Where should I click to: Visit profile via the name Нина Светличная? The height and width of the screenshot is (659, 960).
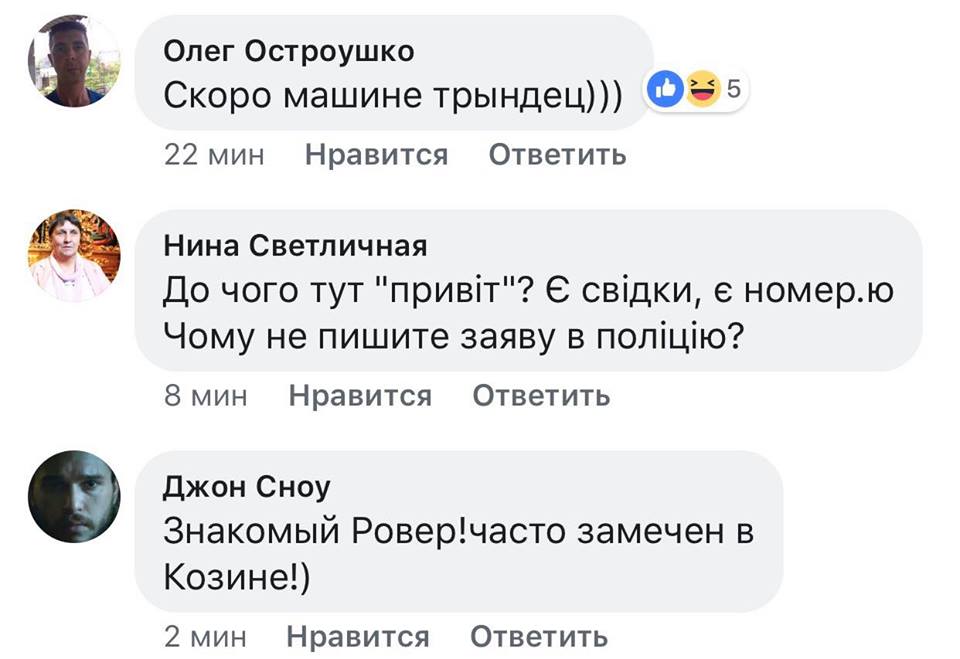pos(295,246)
